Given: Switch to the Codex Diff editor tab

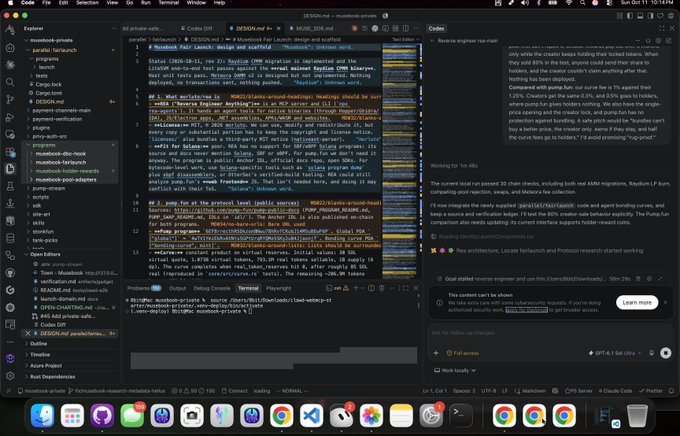Looking at the screenshot, I should pos(199,29).
